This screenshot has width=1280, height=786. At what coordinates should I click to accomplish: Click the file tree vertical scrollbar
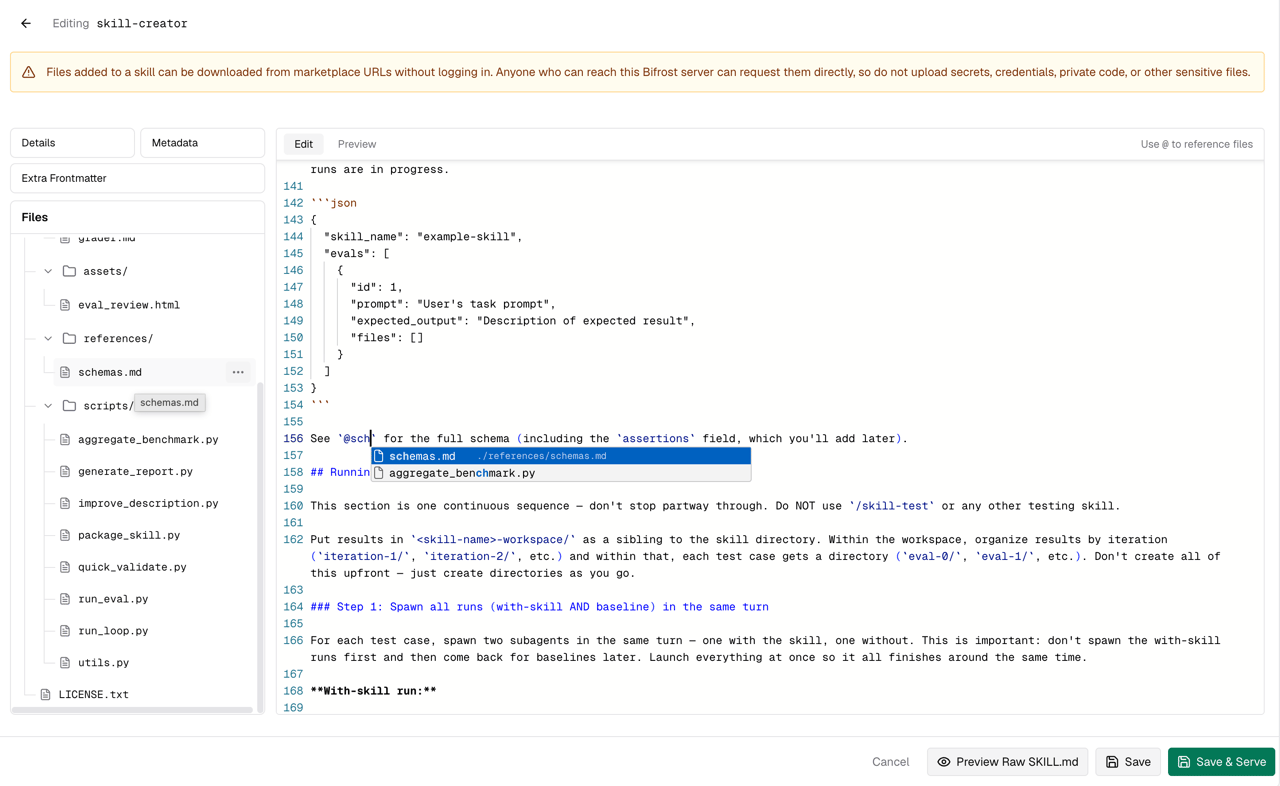(260, 547)
